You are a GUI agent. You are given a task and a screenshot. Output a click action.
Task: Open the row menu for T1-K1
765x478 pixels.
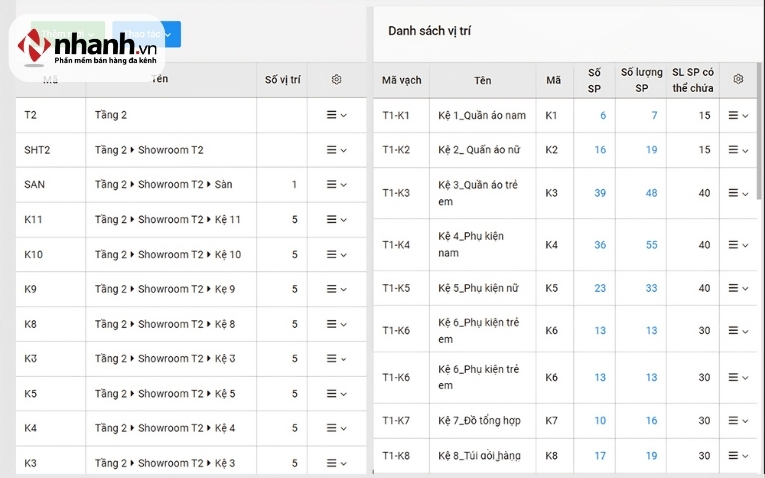pos(738,116)
